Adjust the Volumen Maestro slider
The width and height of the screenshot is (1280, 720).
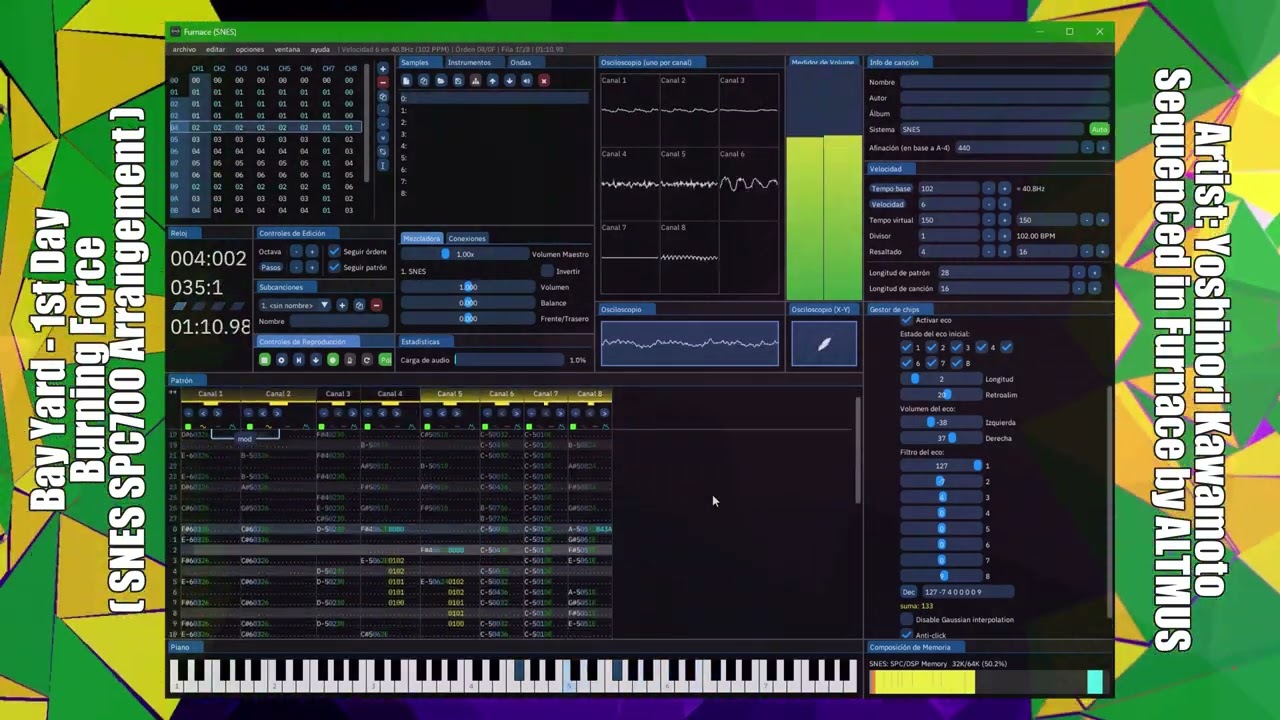coord(465,254)
